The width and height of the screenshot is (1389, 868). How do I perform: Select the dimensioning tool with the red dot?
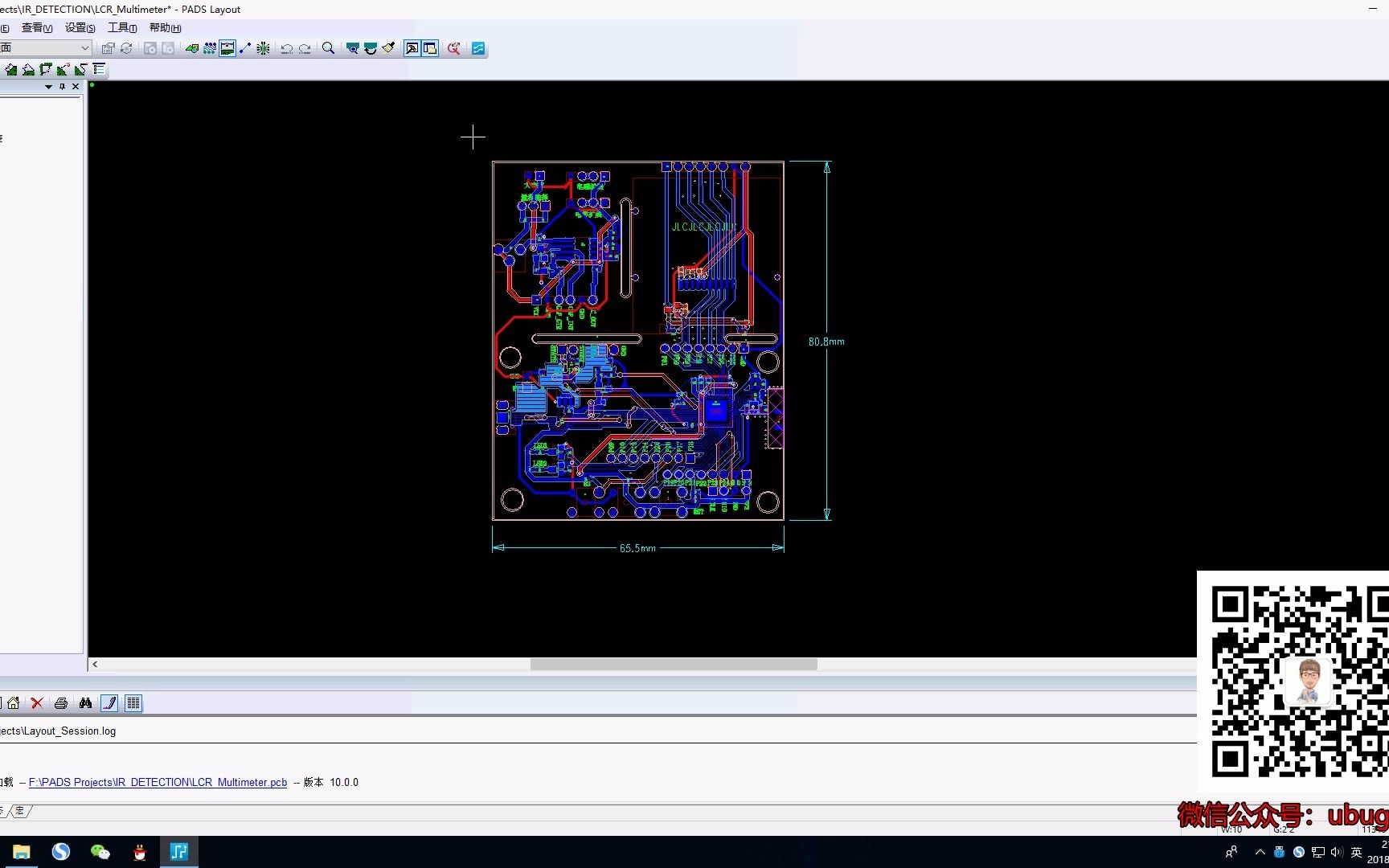tap(64, 69)
